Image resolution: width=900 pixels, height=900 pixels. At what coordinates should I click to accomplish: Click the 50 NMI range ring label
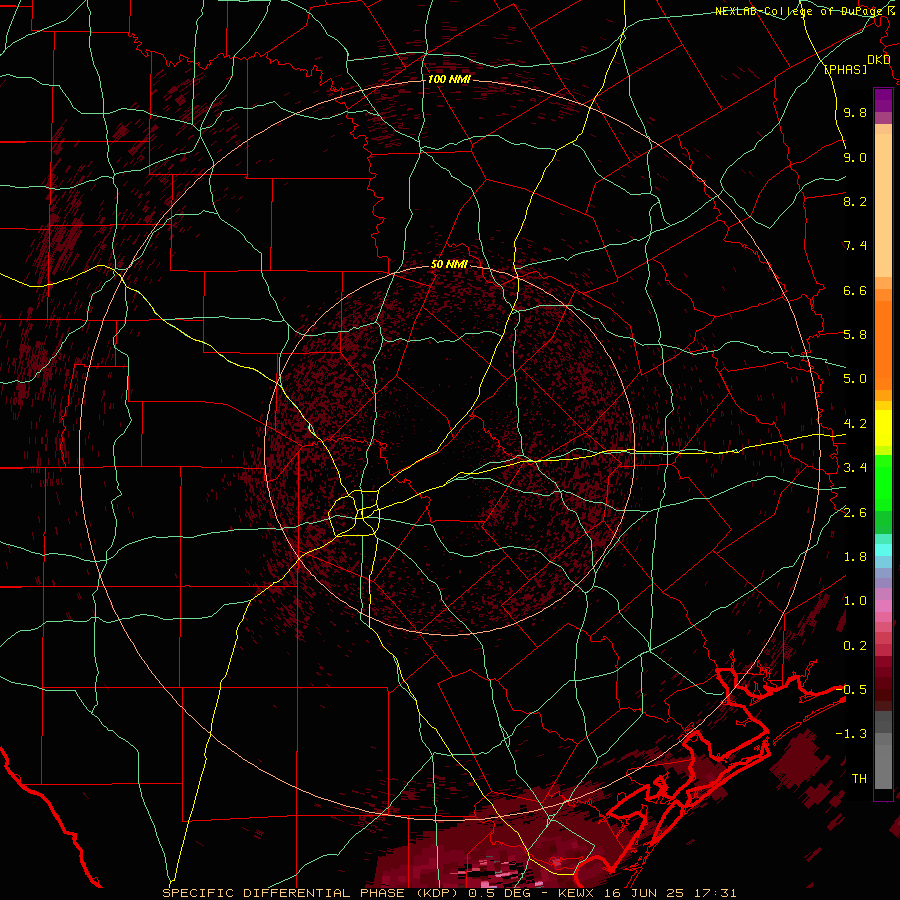coord(449,264)
